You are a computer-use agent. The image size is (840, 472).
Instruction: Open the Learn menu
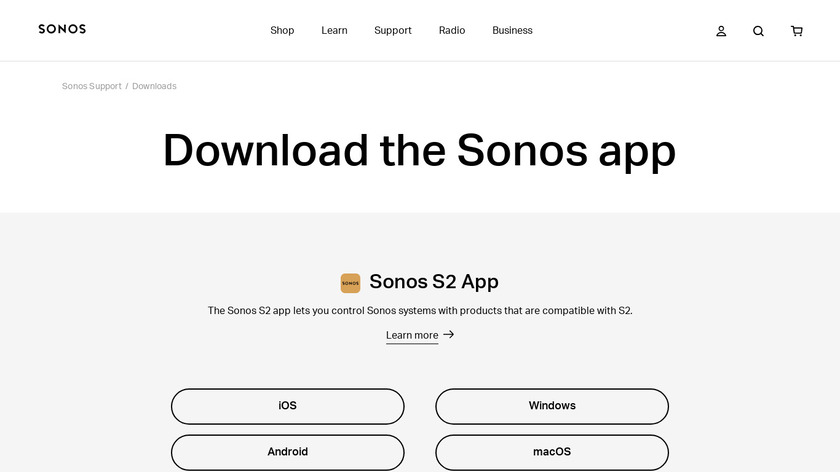point(334,30)
